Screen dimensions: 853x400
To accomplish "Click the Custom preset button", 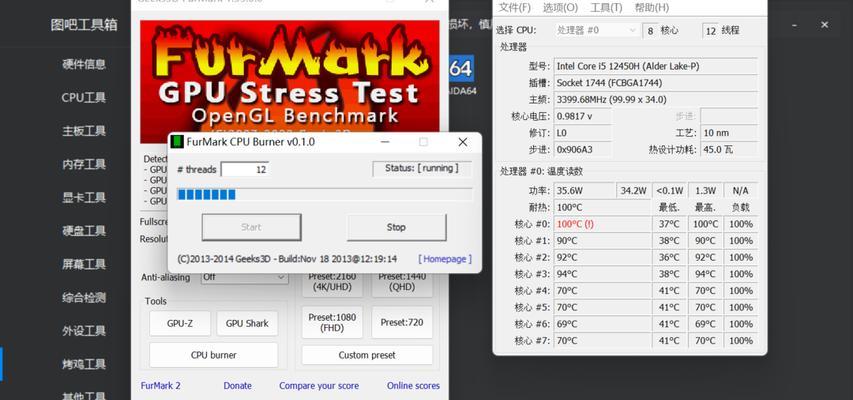I will (367, 355).
